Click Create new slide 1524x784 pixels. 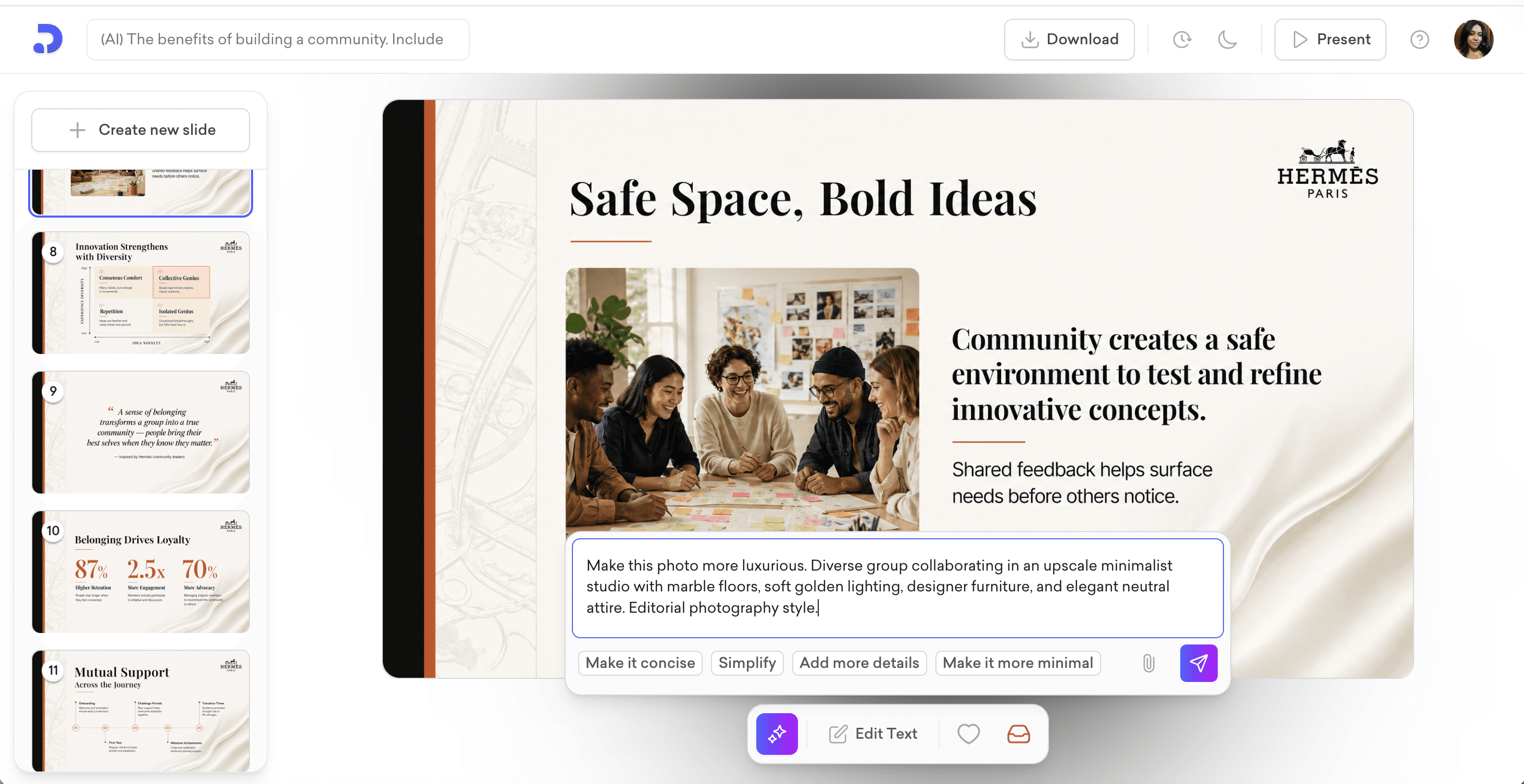click(x=141, y=130)
